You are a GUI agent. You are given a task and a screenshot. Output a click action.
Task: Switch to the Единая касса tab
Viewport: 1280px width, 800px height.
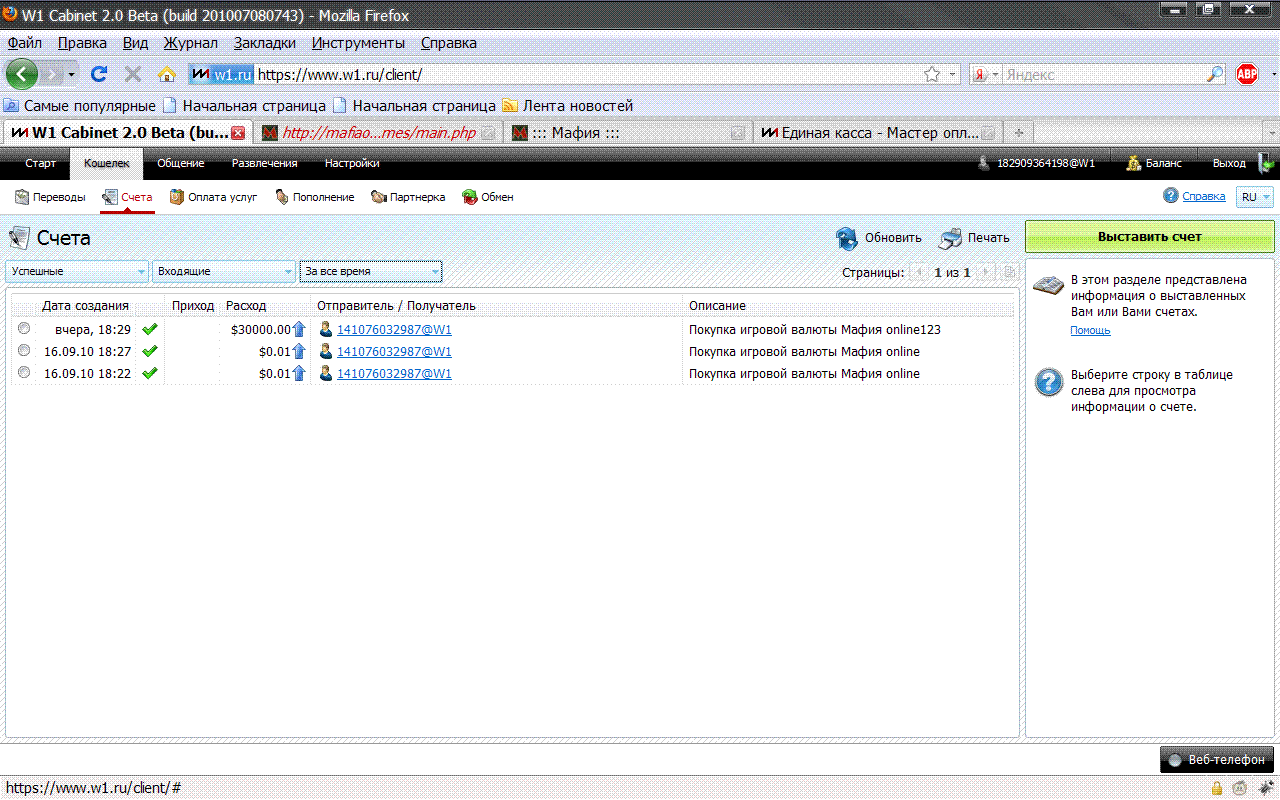(878, 133)
